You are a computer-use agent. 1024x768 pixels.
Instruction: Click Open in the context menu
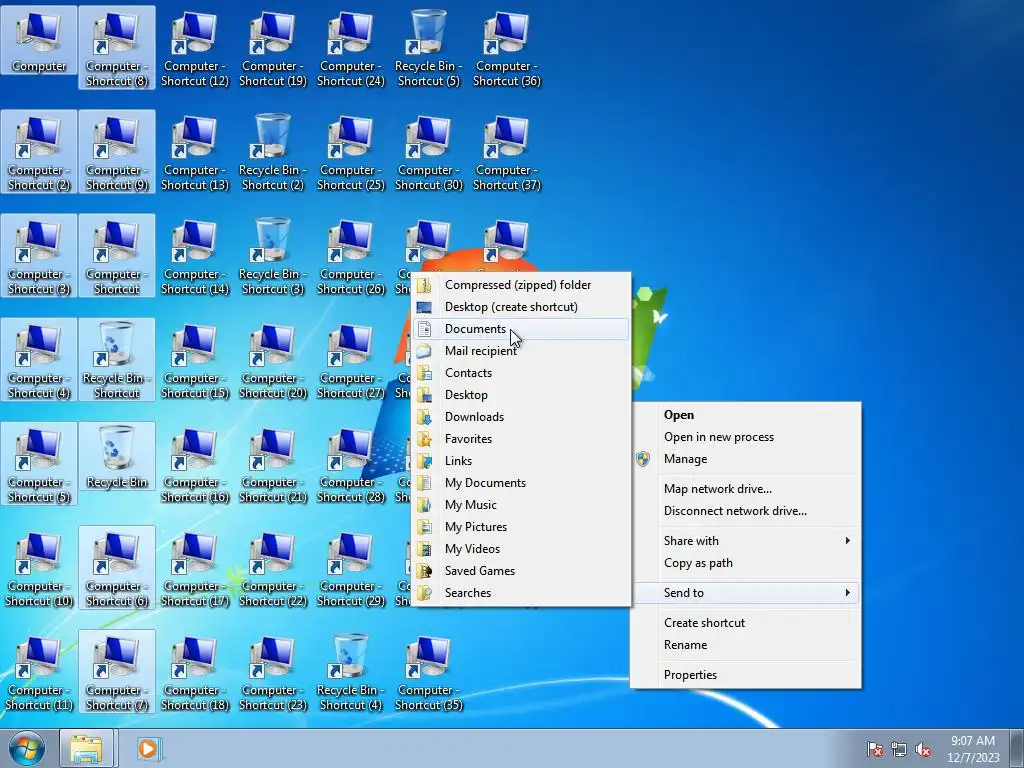(745, 415)
